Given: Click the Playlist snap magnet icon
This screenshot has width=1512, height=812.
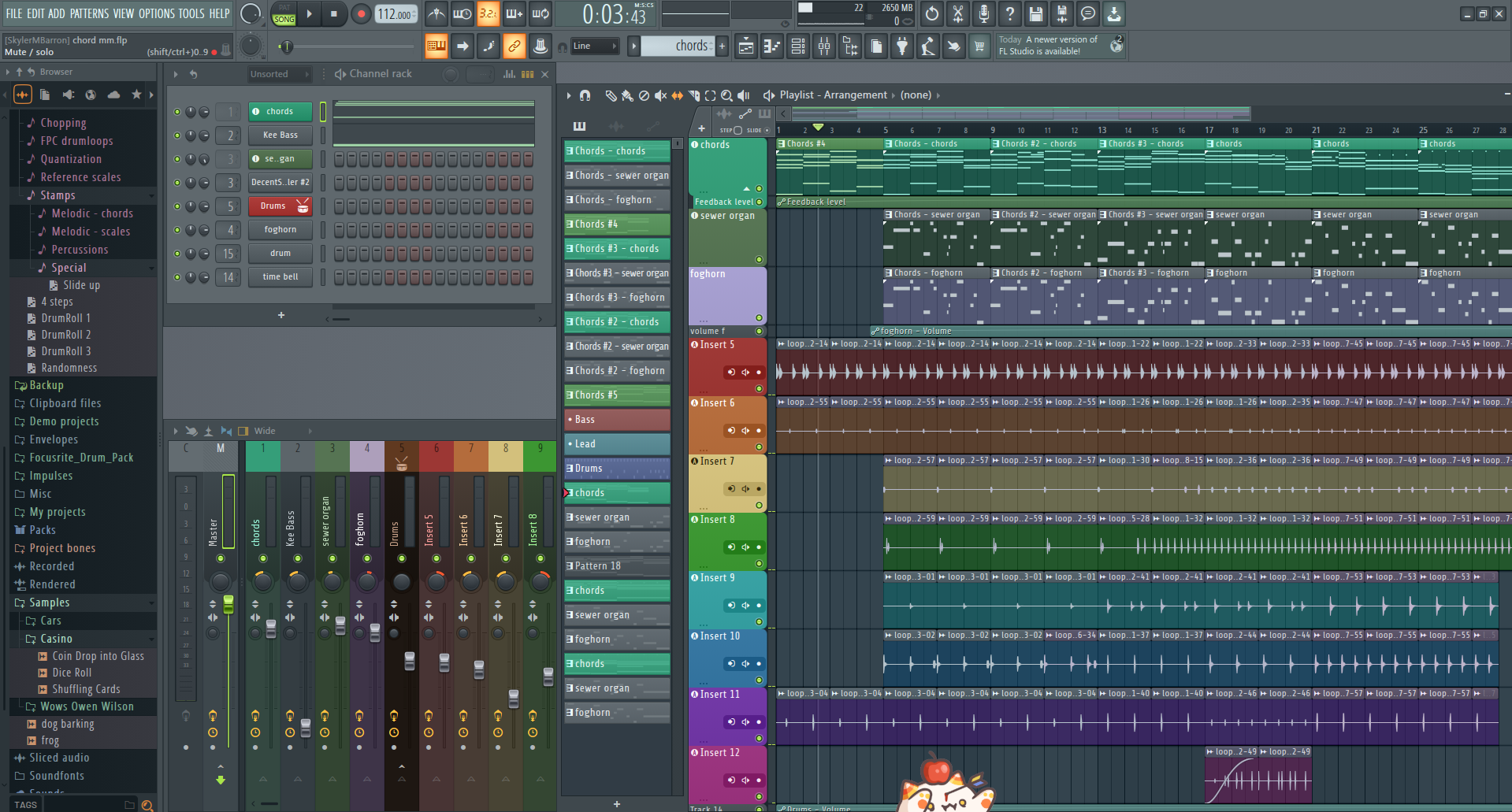Looking at the screenshot, I should (x=585, y=95).
